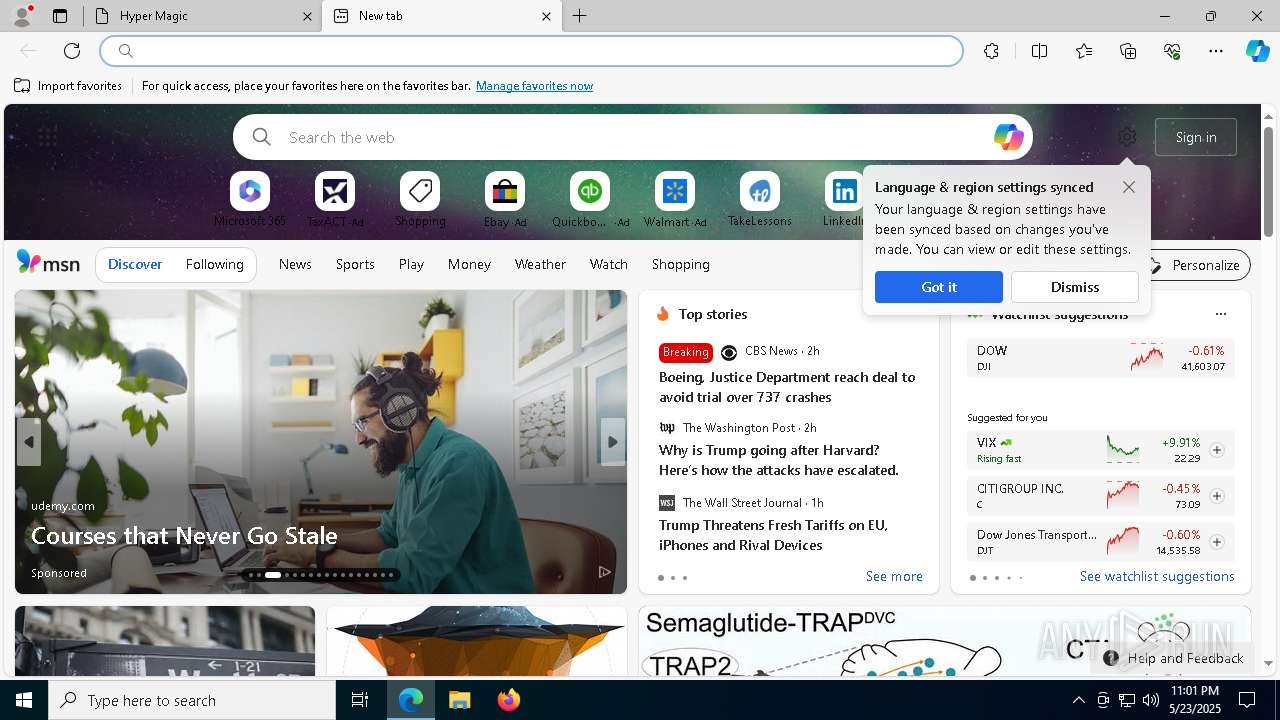Click Manage favorites now link
1280x720 pixels.
[x=534, y=86]
